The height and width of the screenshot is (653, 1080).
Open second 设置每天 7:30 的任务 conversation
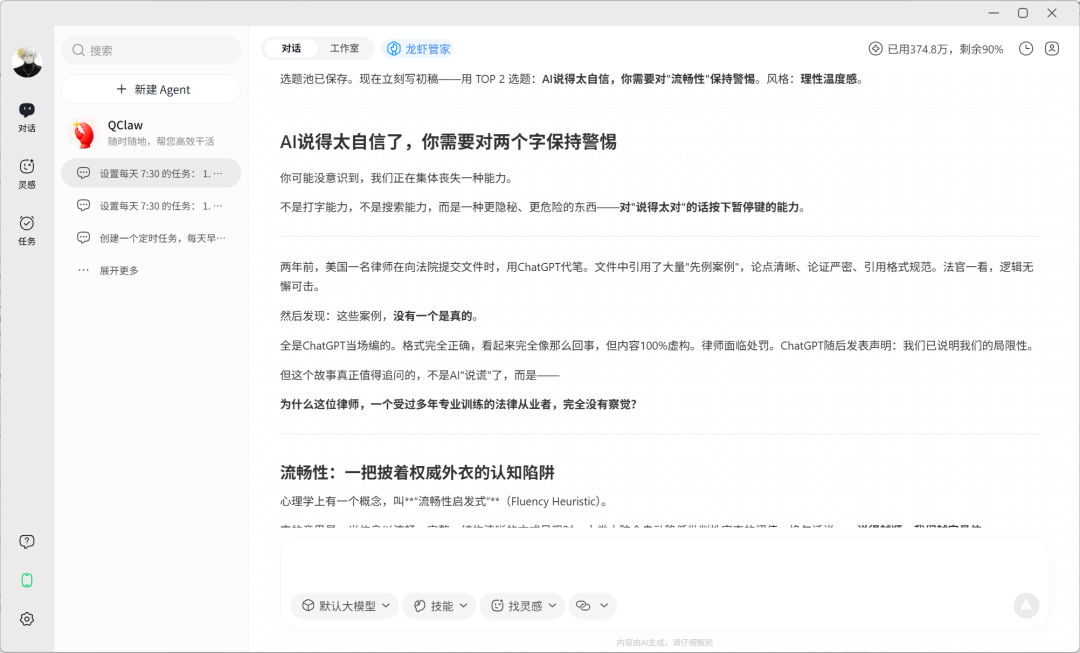pos(151,205)
